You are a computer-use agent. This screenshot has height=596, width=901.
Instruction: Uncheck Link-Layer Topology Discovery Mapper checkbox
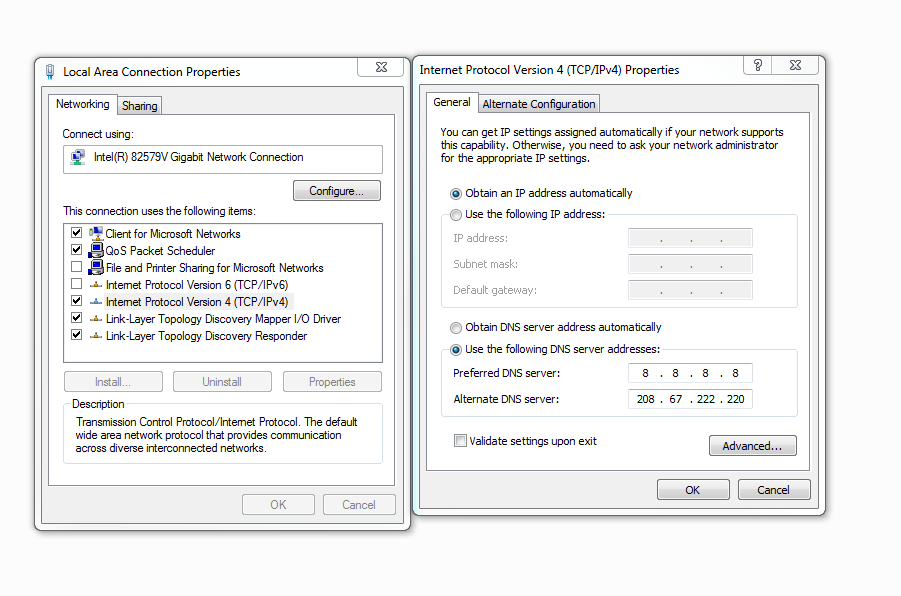tap(76, 317)
